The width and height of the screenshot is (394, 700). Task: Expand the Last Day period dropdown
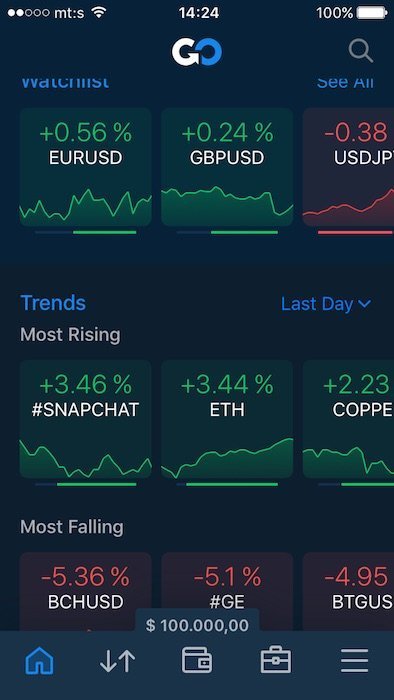tap(326, 304)
